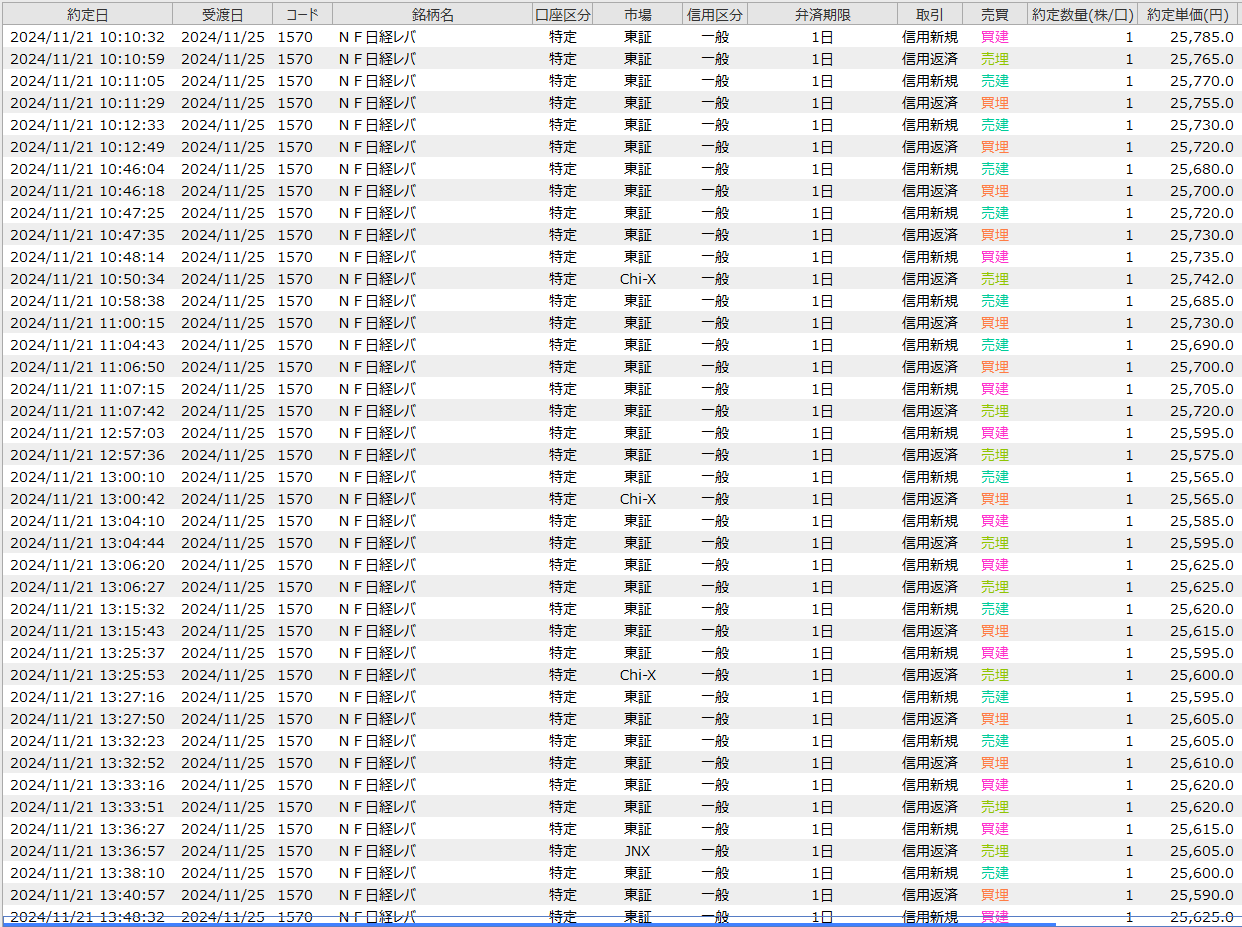The height and width of the screenshot is (927, 1242).
Task: Click the horizontal scrollbar at the bottom
Action: (530, 924)
